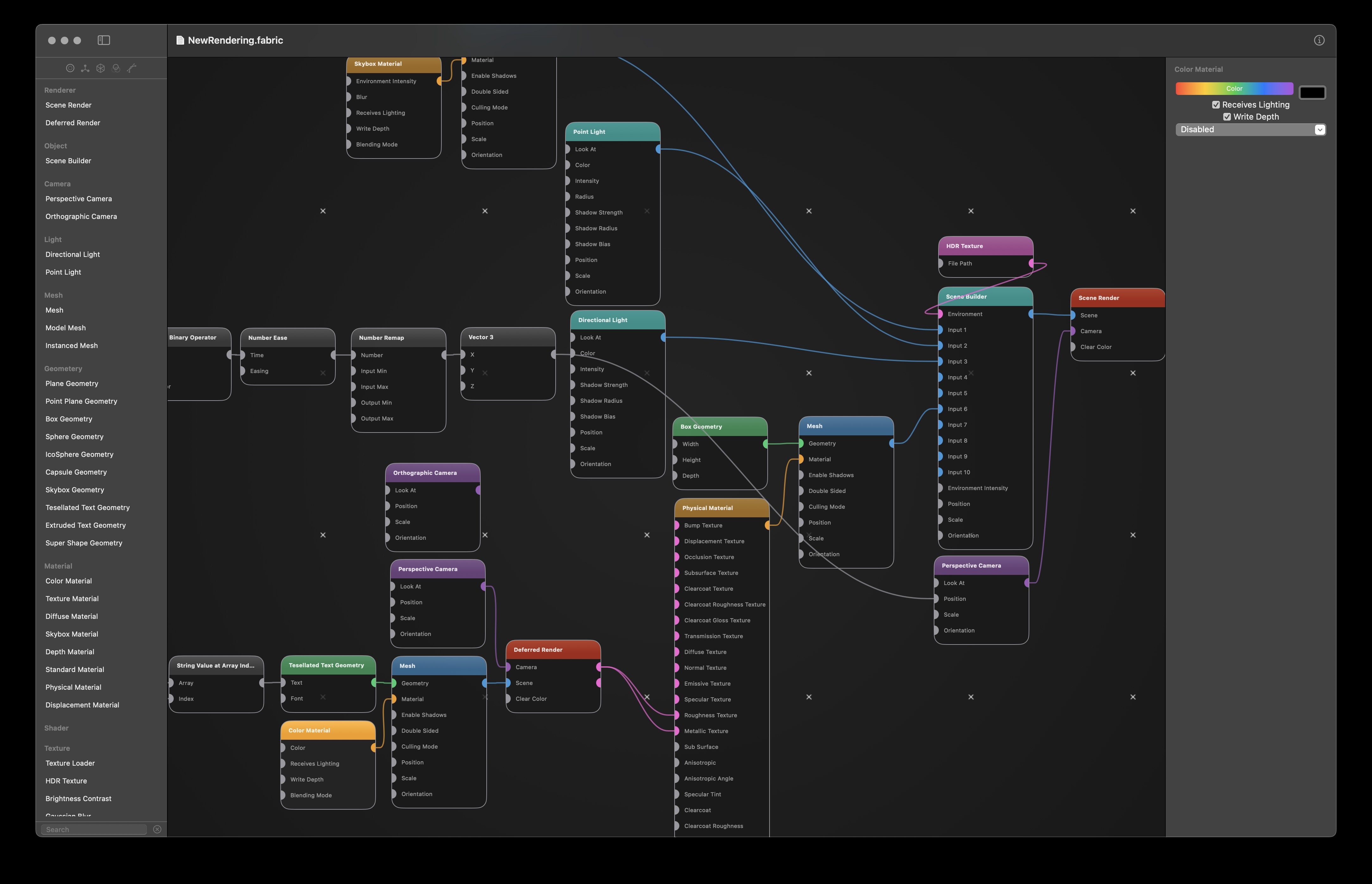1372x884 pixels.
Task: Click the bezier curve icon in sidebar toolbar
Action: pyautogui.click(x=131, y=68)
